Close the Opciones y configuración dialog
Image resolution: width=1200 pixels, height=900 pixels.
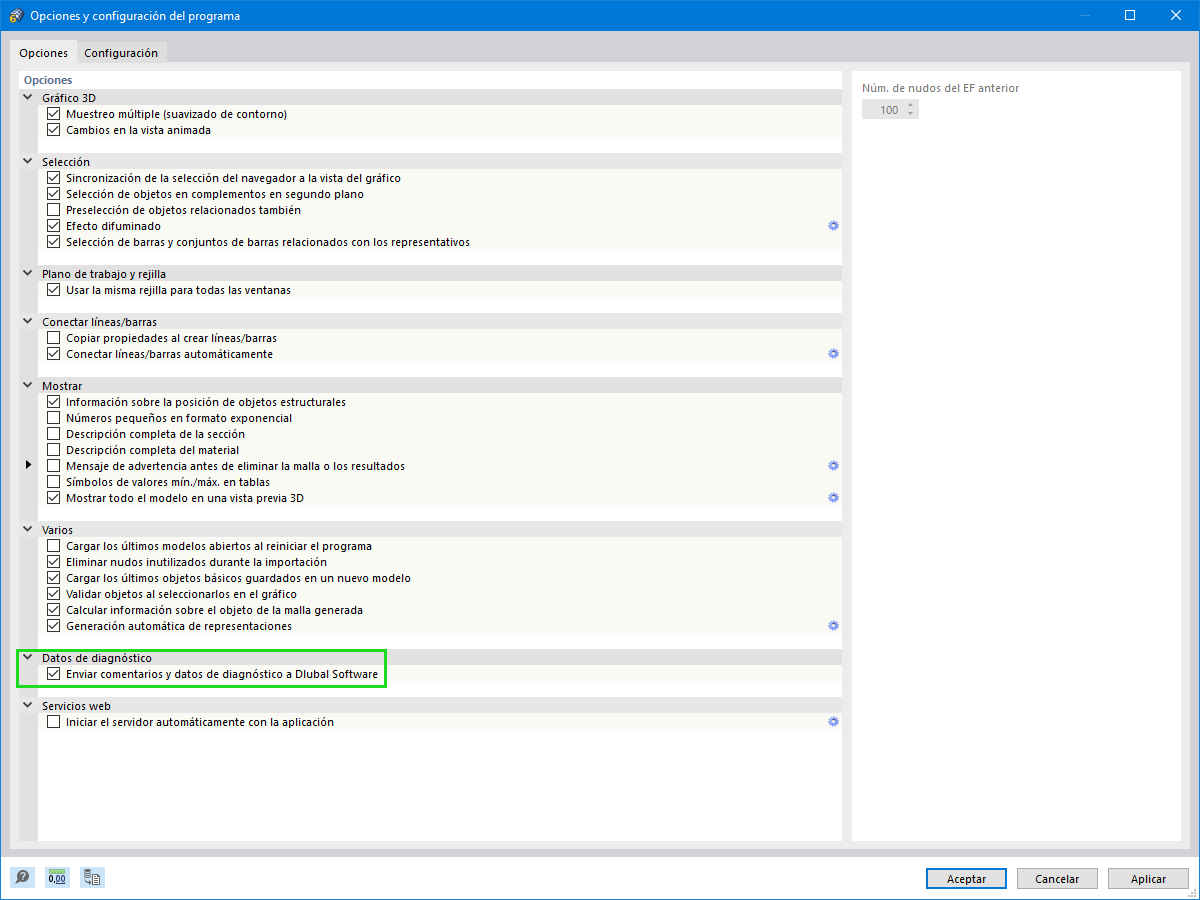coord(1176,15)
